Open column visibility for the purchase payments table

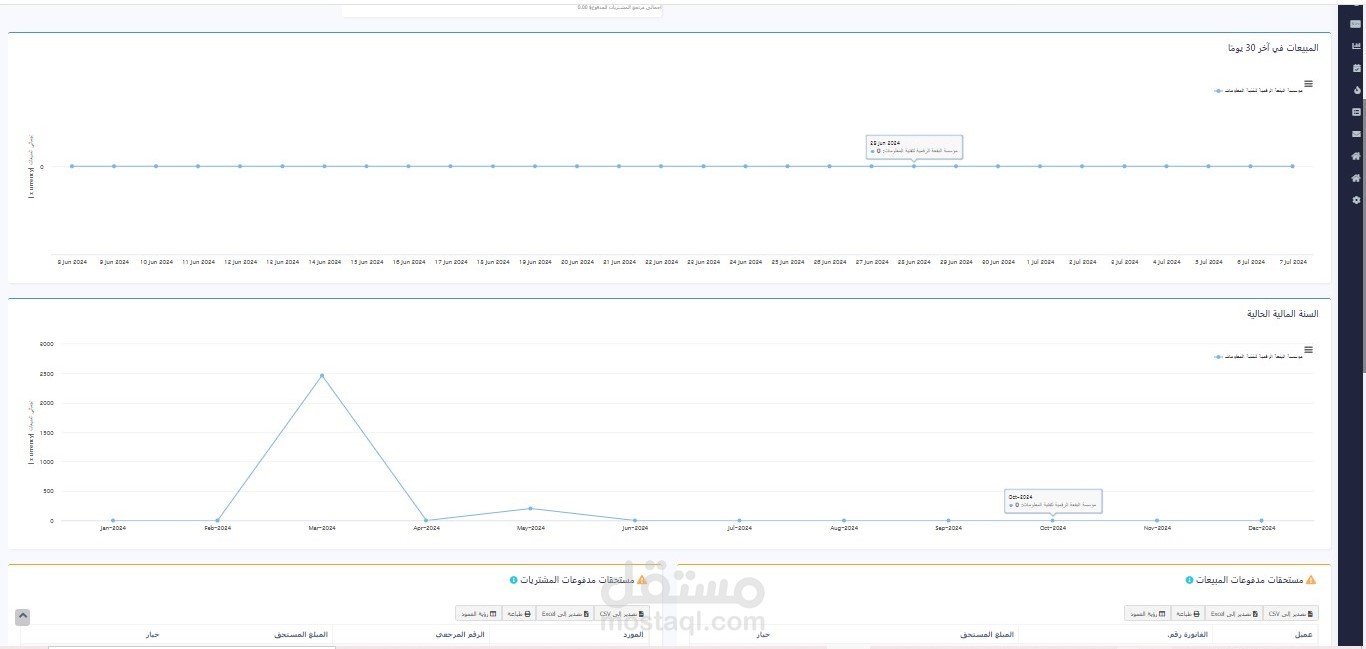479,613
